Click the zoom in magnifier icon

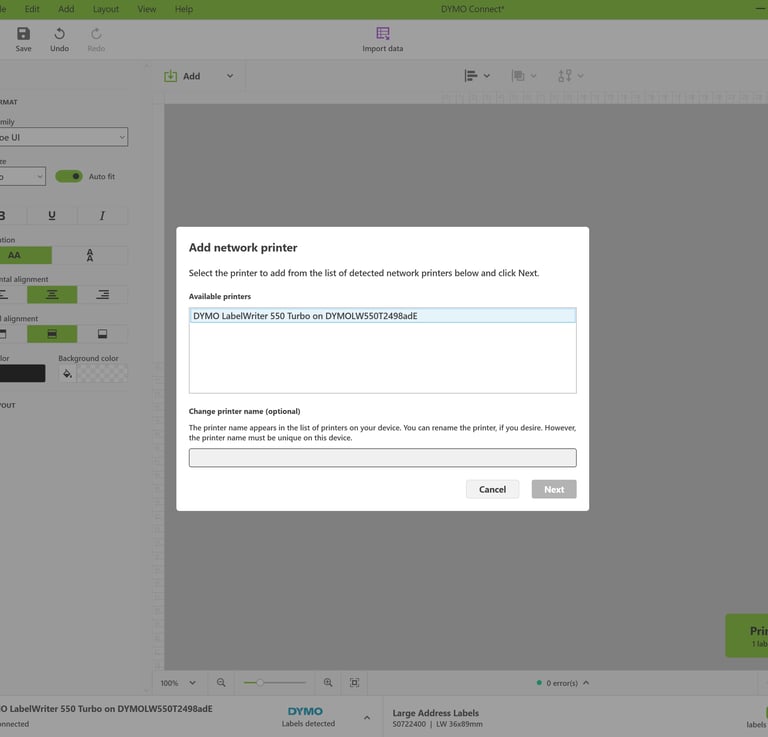click(328, 682)
